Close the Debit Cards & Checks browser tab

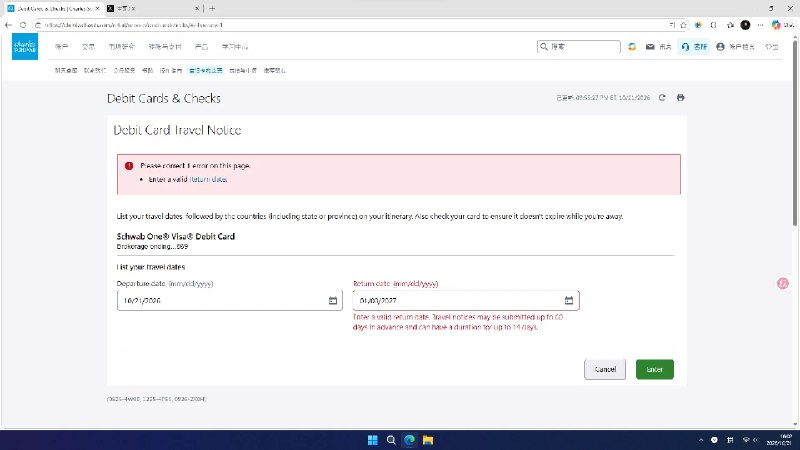(x=97, y=9)
